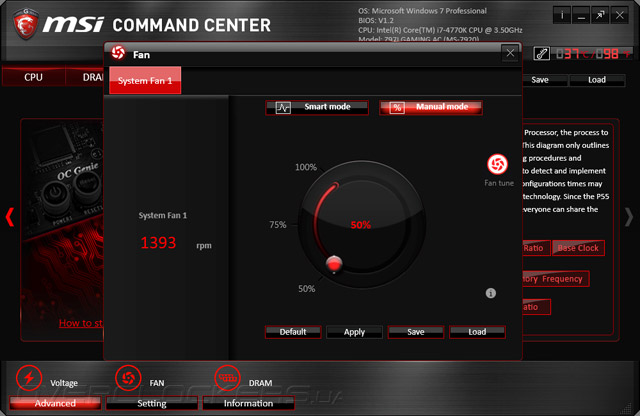
Task: Click the Base Clock button
Action: click(x=578, y=248)
